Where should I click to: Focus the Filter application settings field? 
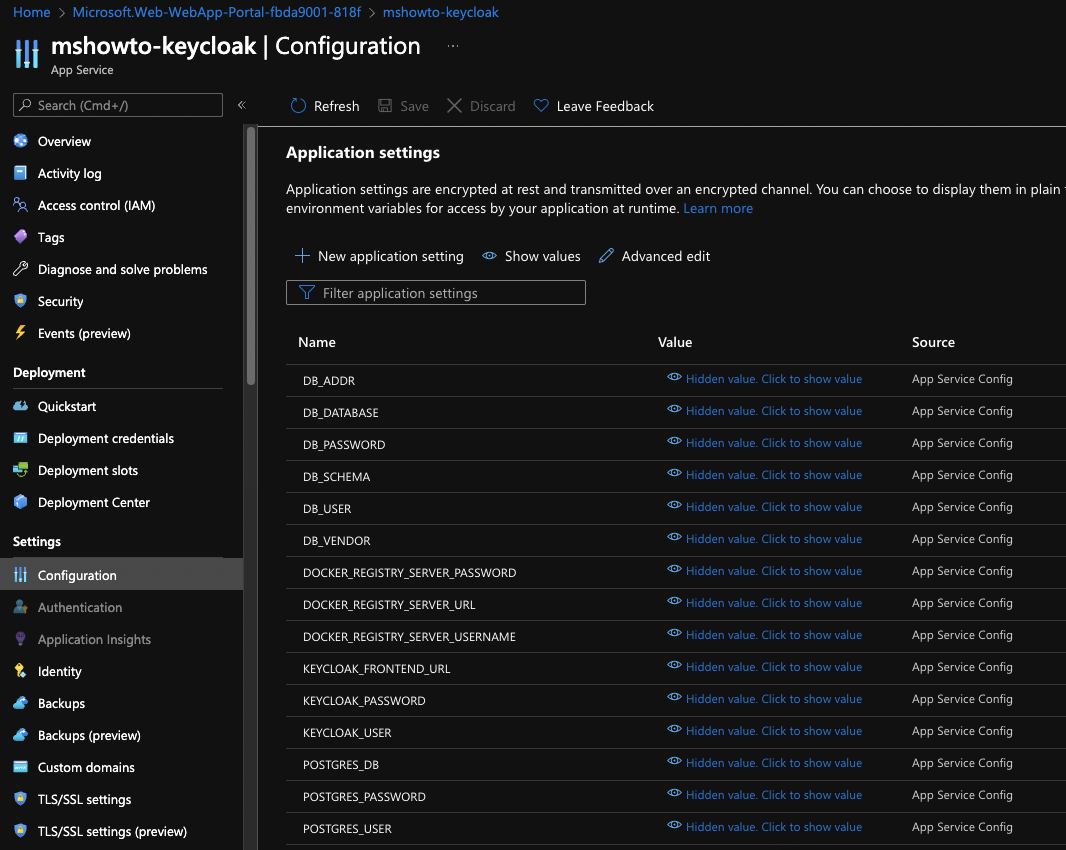pyautogui.click(x=436, y=292)
